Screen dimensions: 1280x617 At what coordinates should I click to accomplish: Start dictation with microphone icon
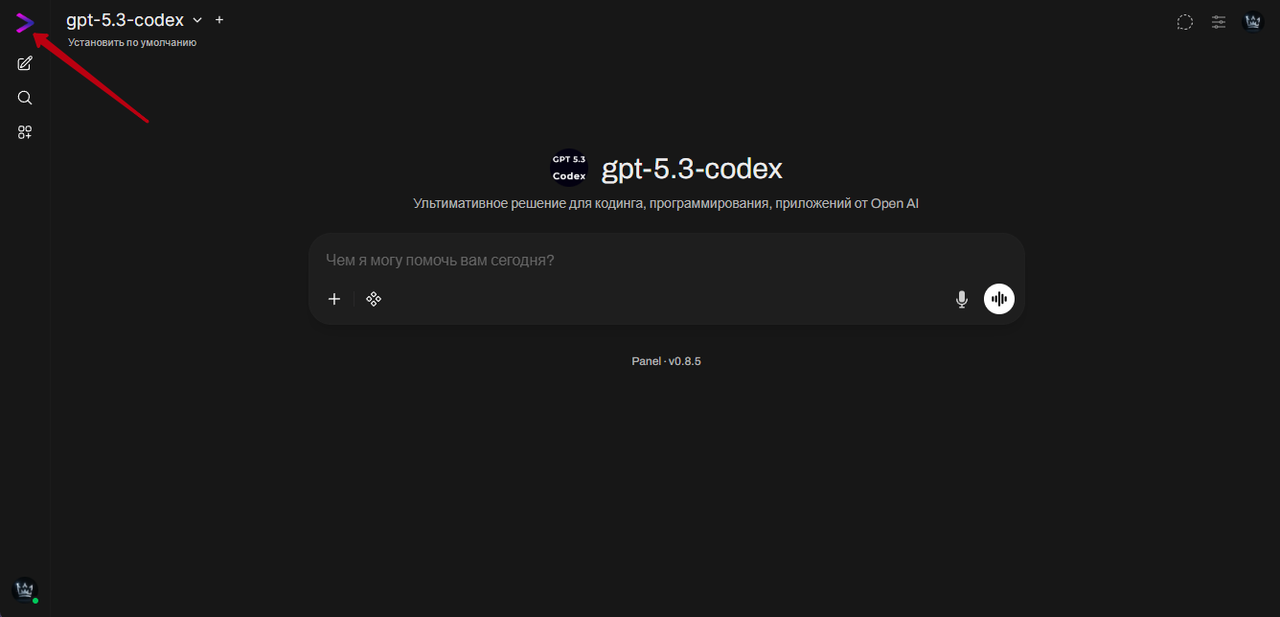click(962, 299)
